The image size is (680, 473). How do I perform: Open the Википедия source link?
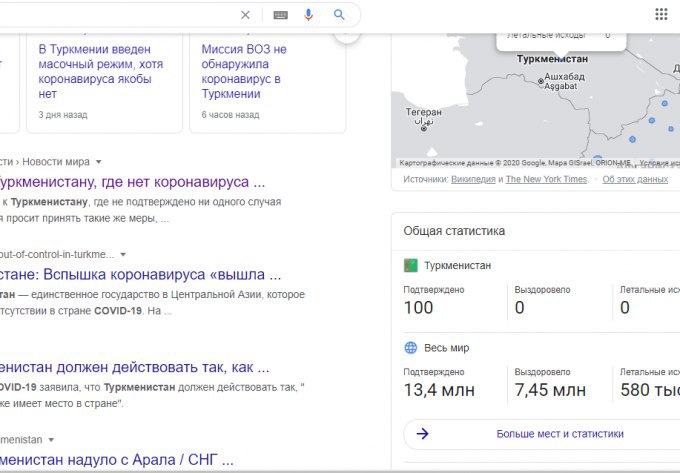pyautogui.click(x=473, y=179)
